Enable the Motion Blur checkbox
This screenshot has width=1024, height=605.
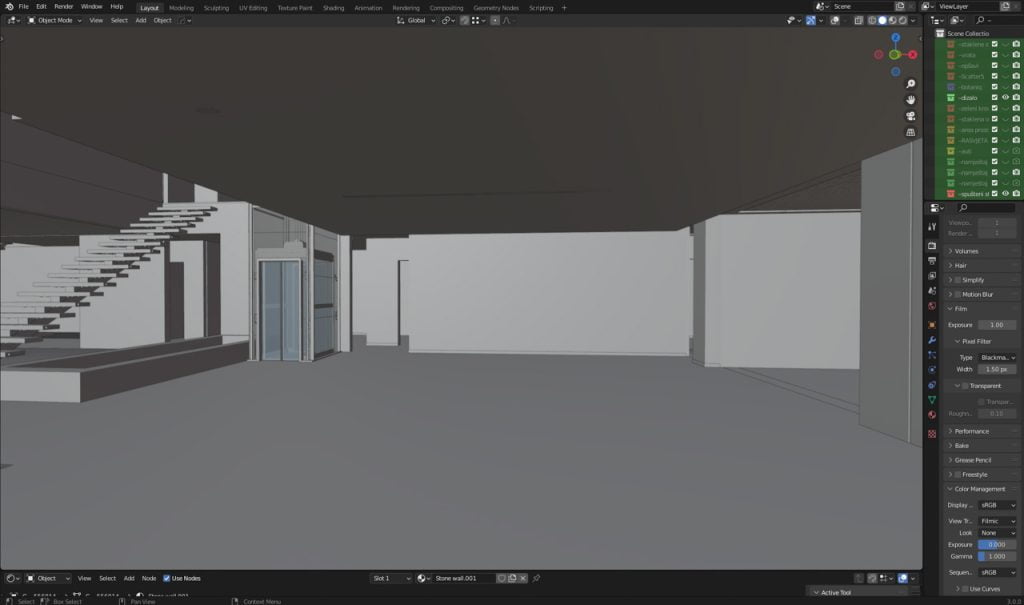[954, 294]
